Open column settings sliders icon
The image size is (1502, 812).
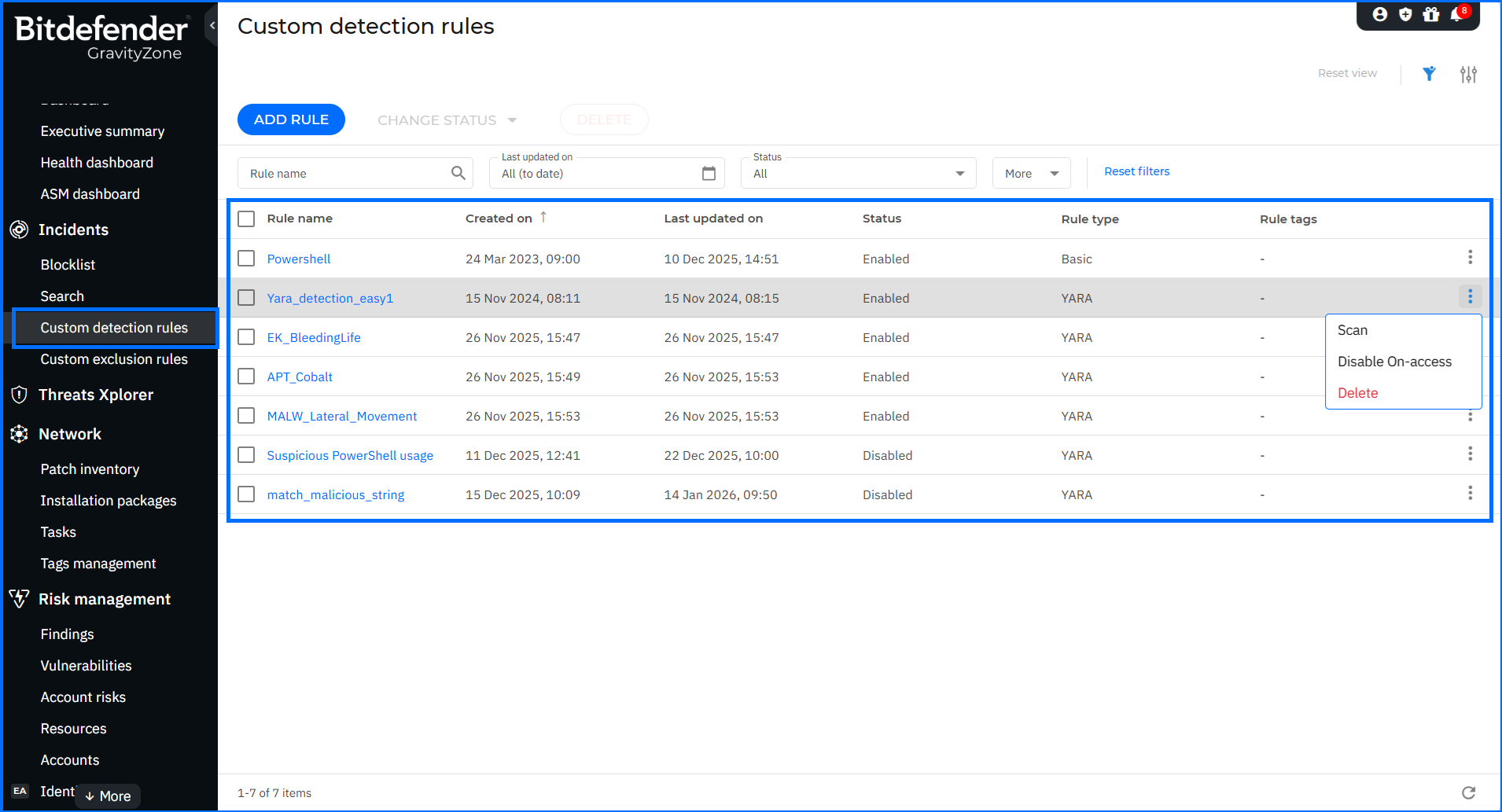tap(1468, 74)
